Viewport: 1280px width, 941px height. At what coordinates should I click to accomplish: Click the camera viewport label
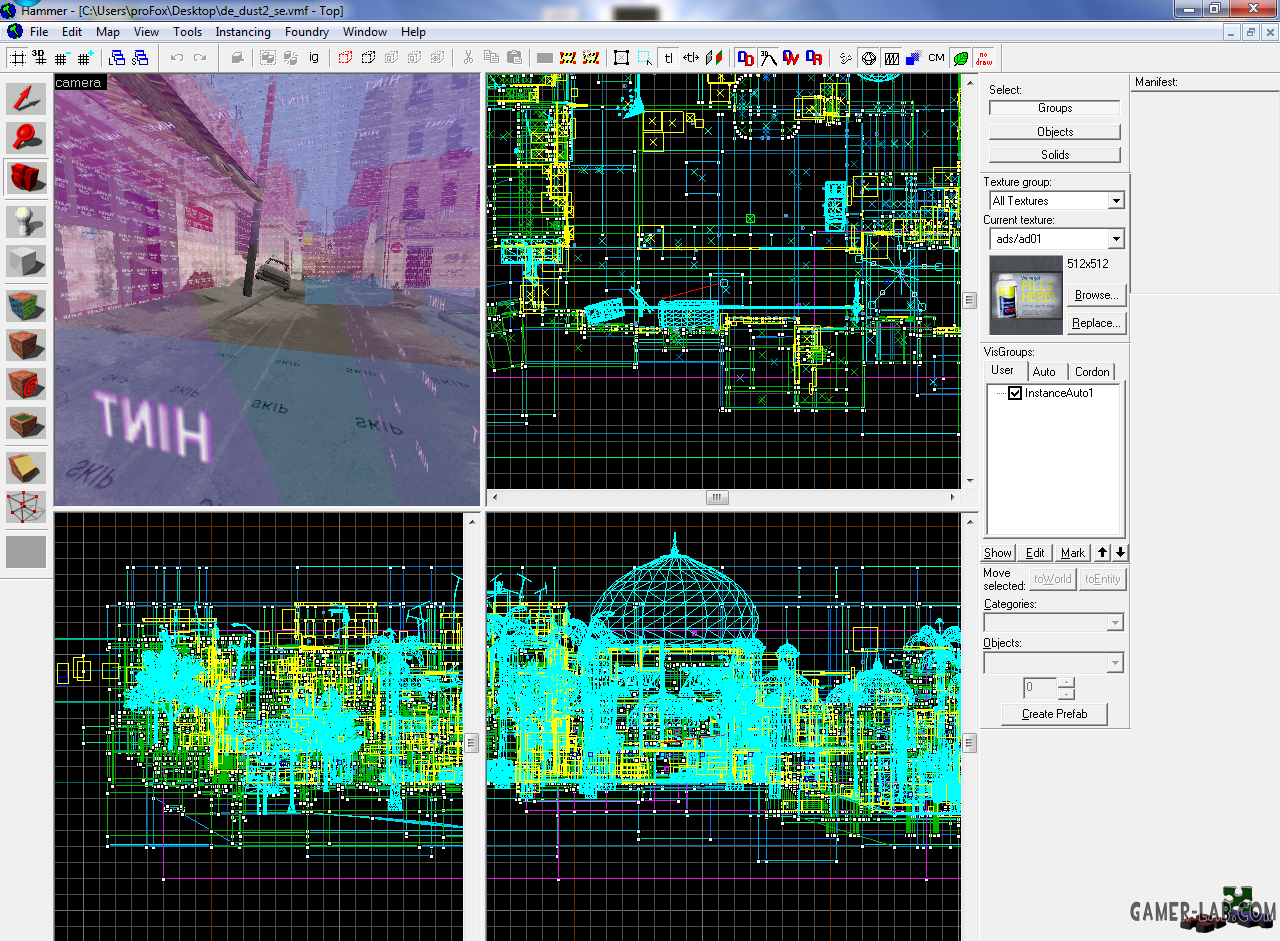pos(78,82)
